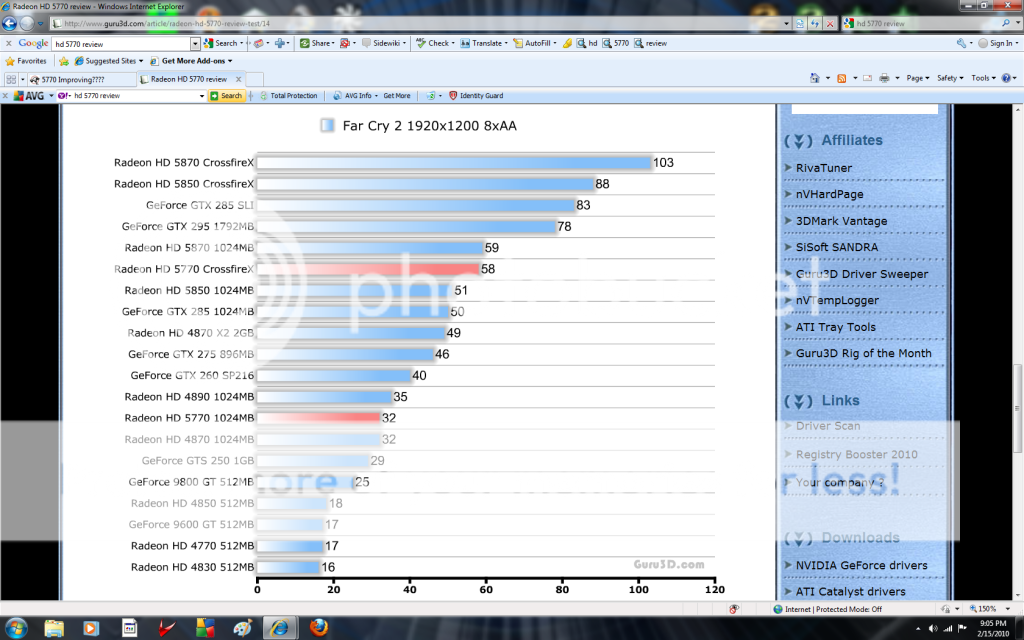Click the blue Help question mark icon
Screen dimensions: 1024x640
pyautogui.click(x=1006, y=78)
